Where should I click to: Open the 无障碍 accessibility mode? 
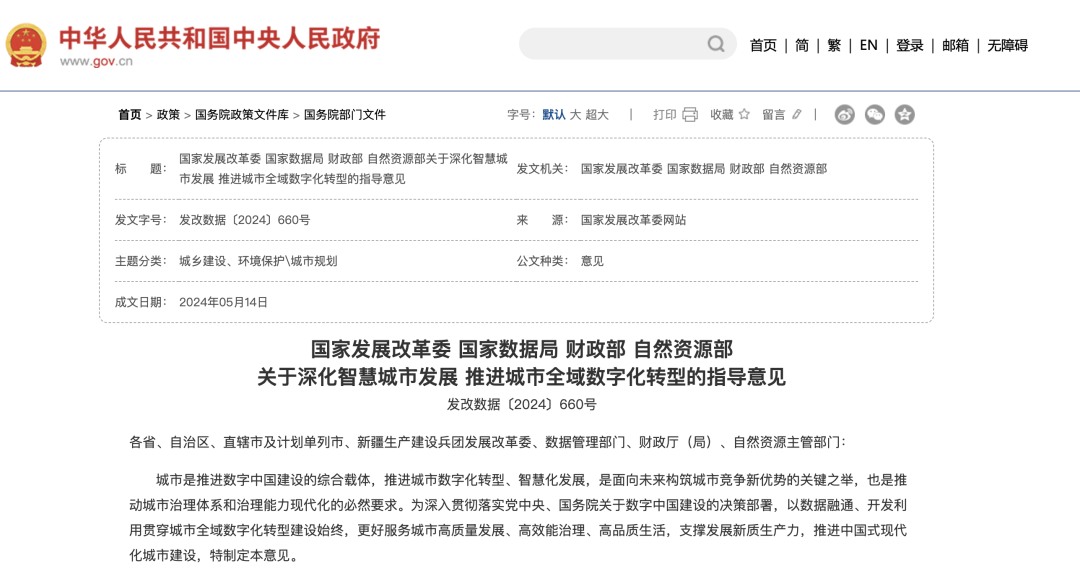(1008, 45)
